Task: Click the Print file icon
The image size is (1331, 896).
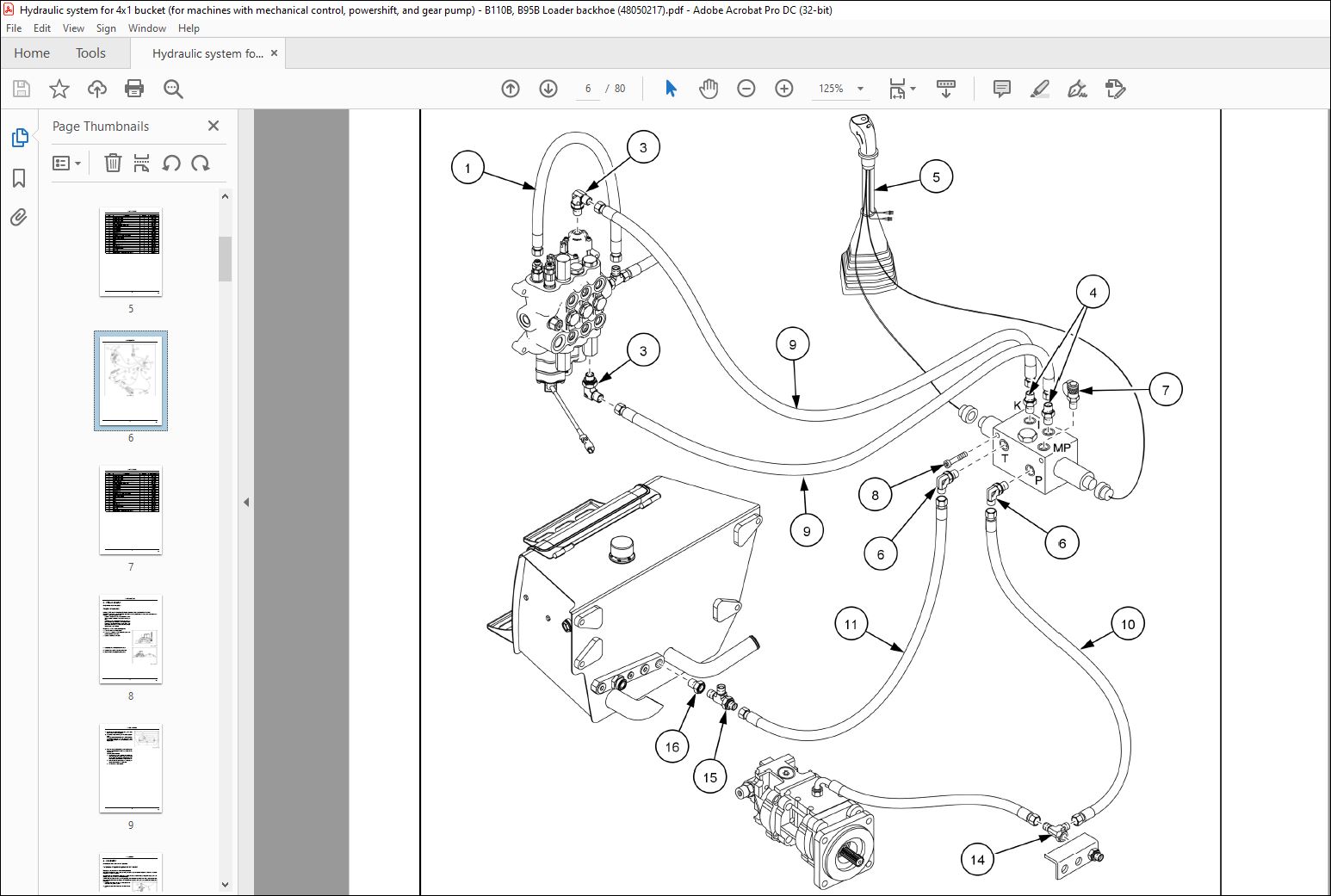Action: coord(134,89)
